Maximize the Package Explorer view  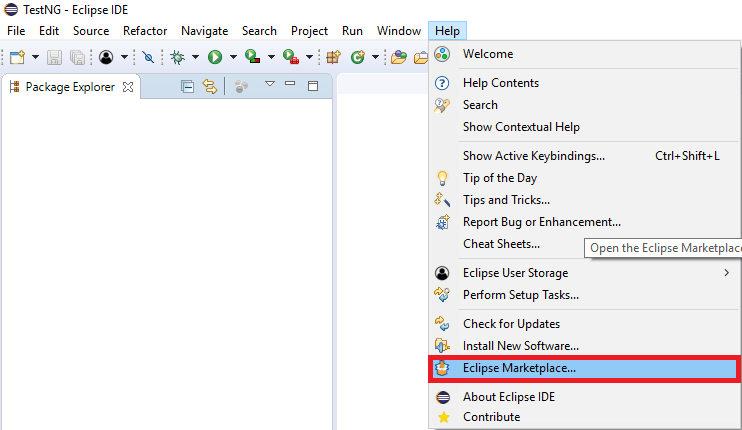pyautogui.click(x=313, y=86)
